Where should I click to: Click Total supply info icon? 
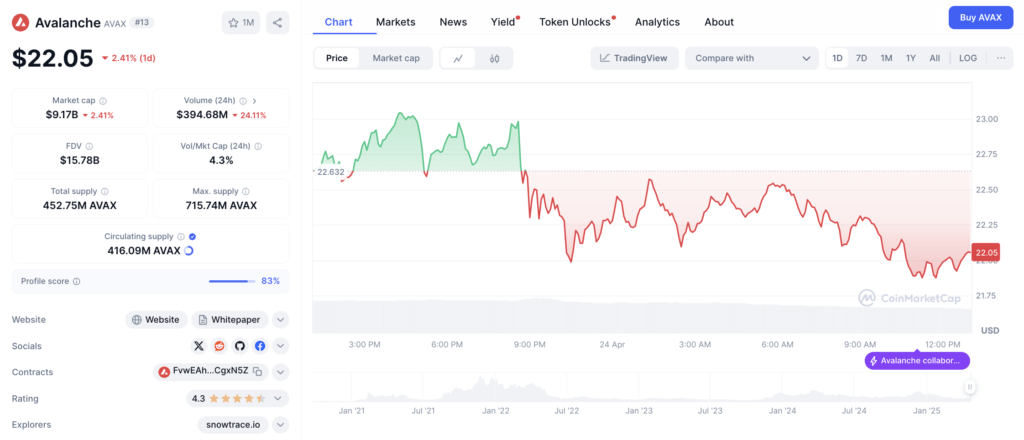click(x=105, y=192)
